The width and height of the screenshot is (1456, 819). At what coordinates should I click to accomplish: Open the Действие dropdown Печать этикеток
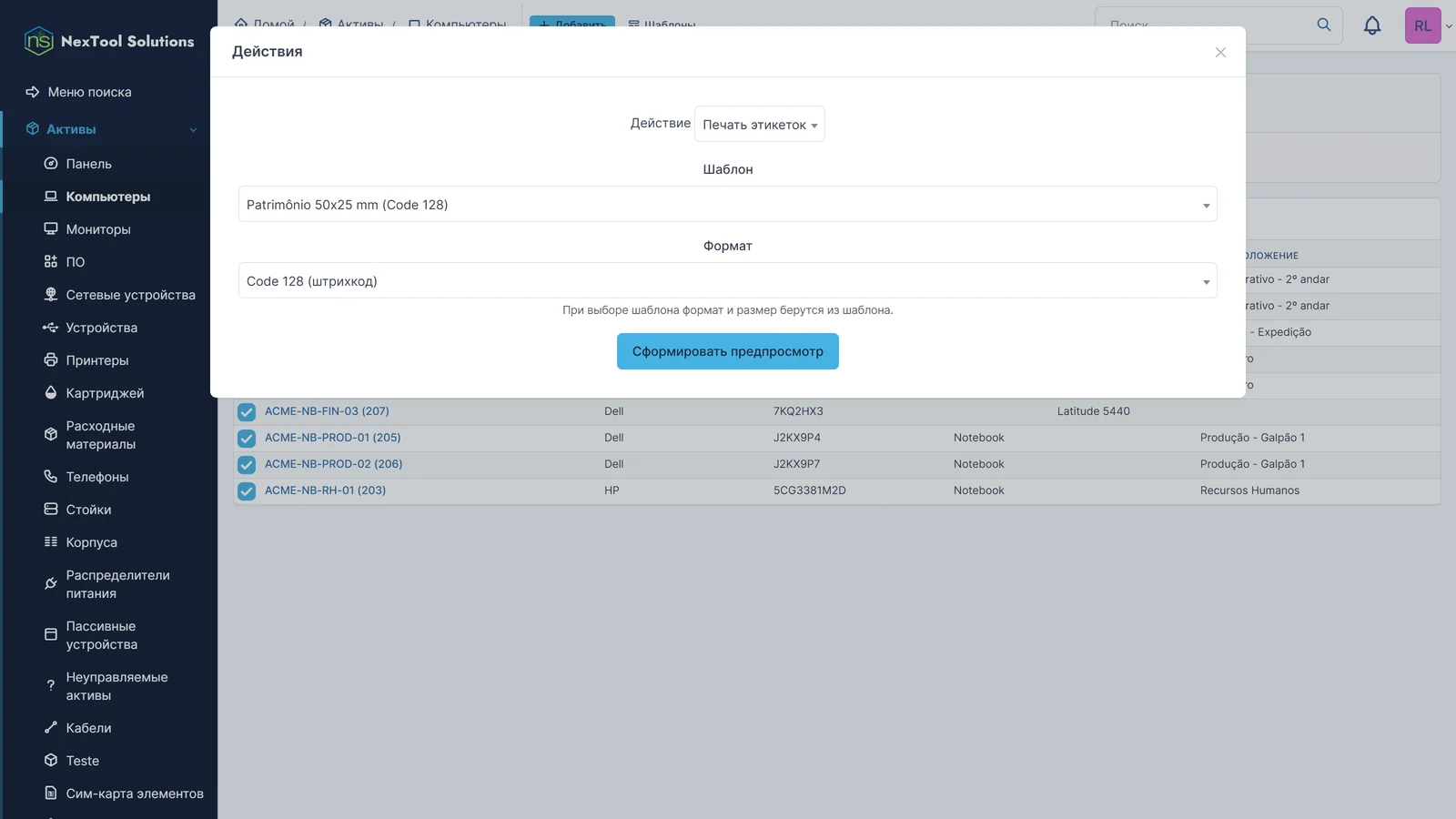[x=760, y=125]
